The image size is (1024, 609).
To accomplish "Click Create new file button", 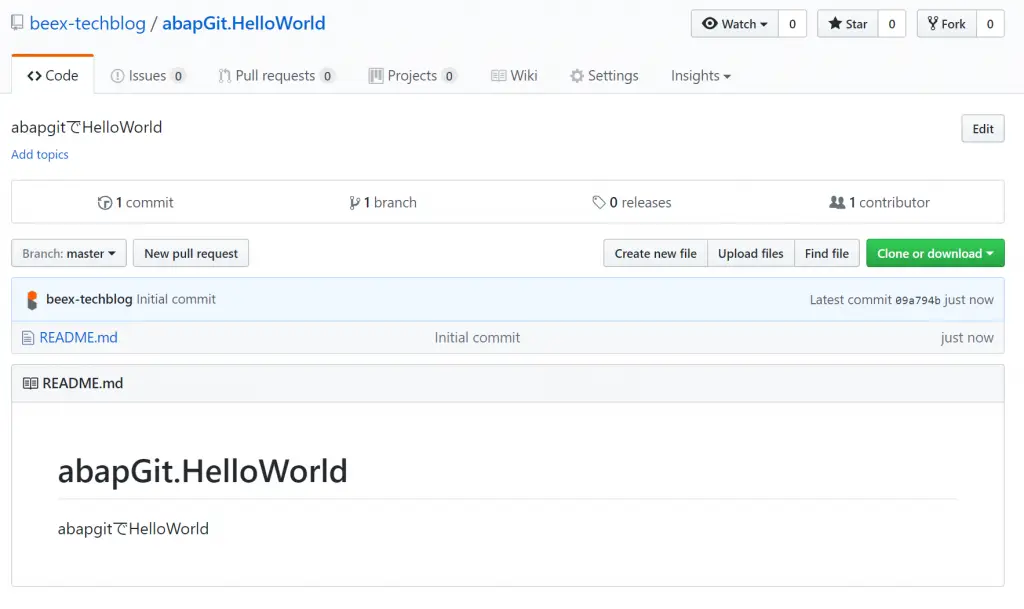I will (656, 253).
